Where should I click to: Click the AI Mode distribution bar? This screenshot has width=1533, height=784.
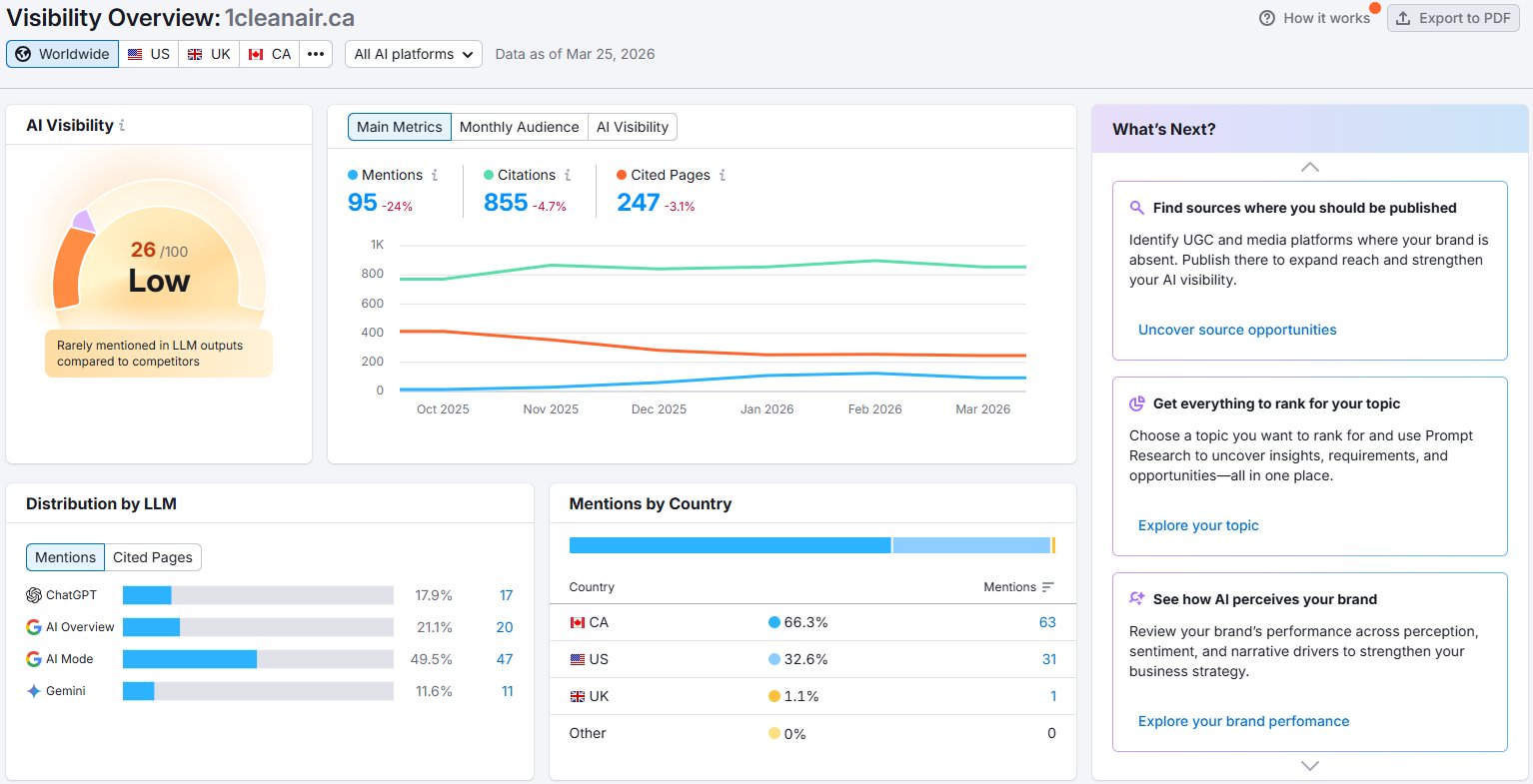coord(258,659)
